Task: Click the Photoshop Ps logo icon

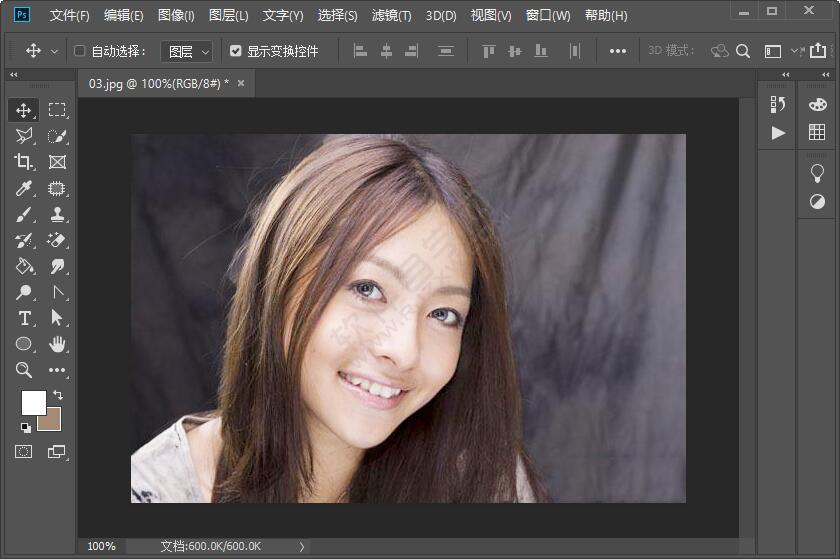Action: [x=22, y=14]
